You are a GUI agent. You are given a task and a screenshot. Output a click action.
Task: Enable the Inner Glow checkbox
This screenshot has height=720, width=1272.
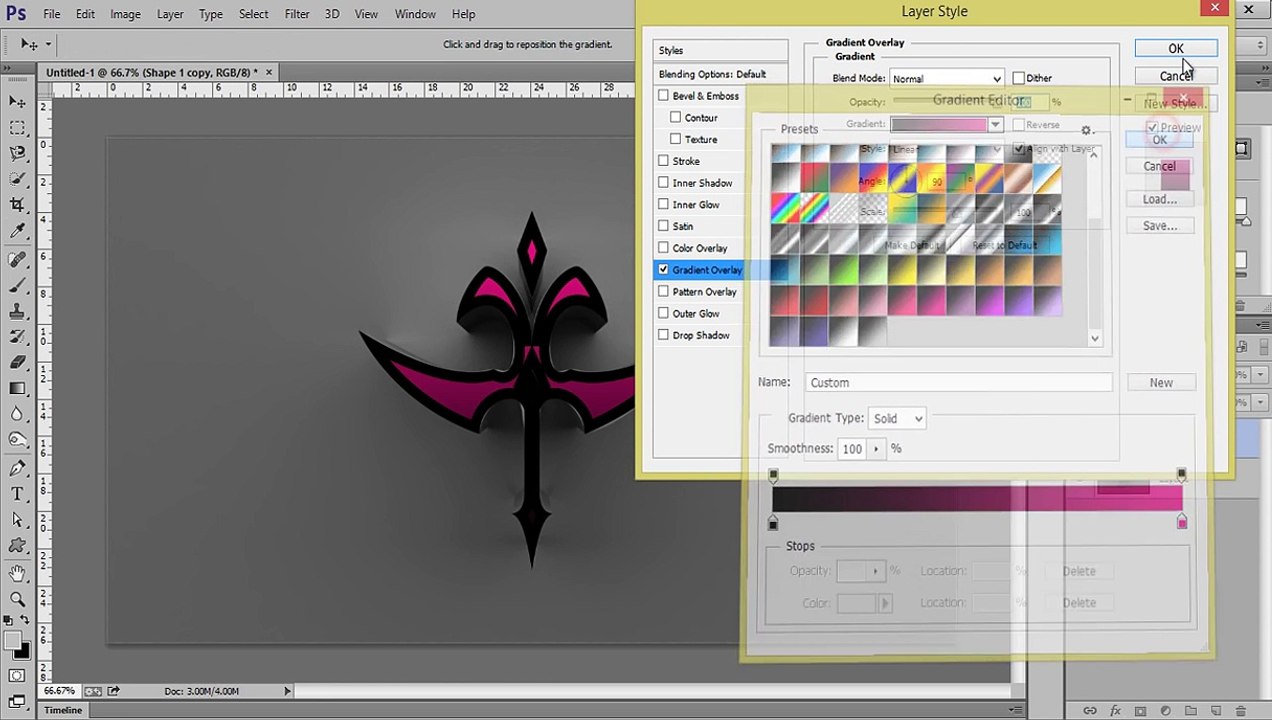pyautogui.click(x=663, y=204)
